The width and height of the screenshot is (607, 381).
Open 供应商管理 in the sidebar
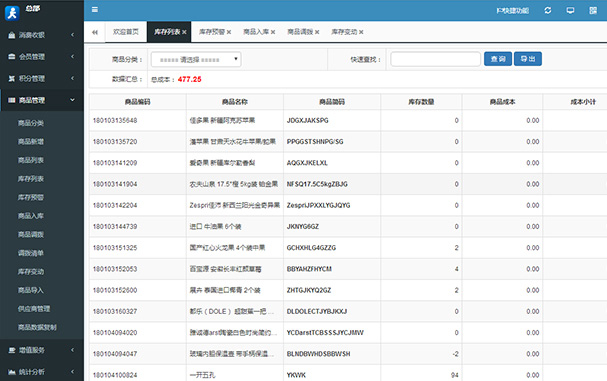tap(34, 309)
